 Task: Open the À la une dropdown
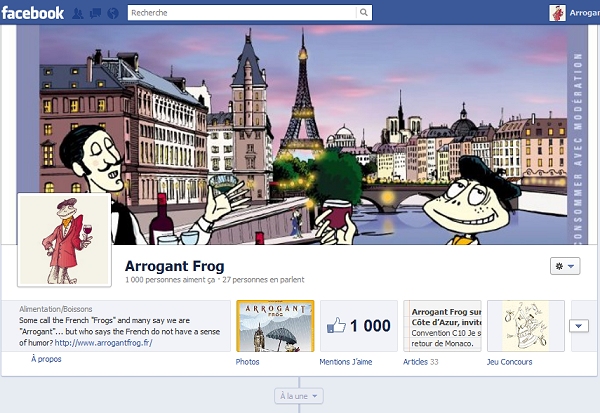click(299, 396)
